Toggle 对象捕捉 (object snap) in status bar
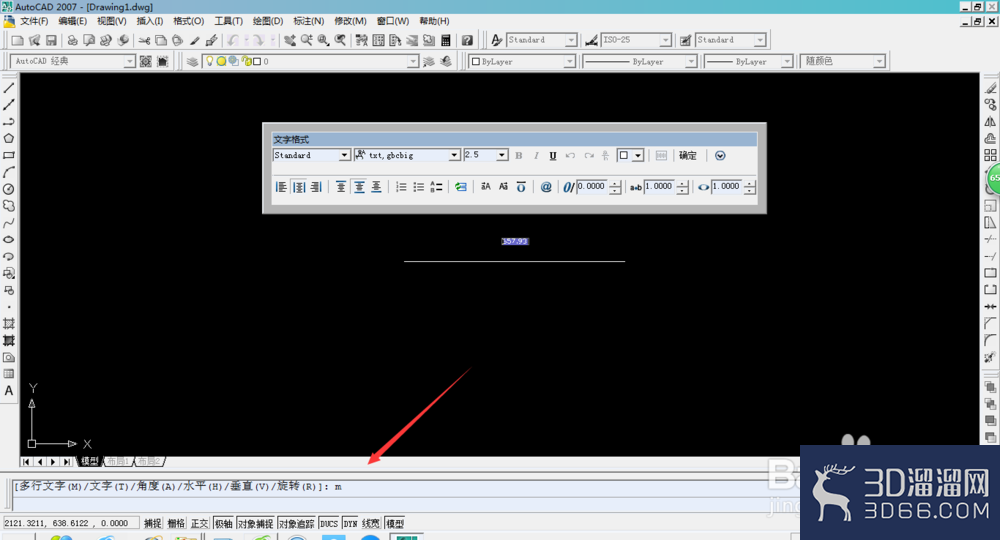The height and width of the screenshot is (540, 1000). [256, 523]
